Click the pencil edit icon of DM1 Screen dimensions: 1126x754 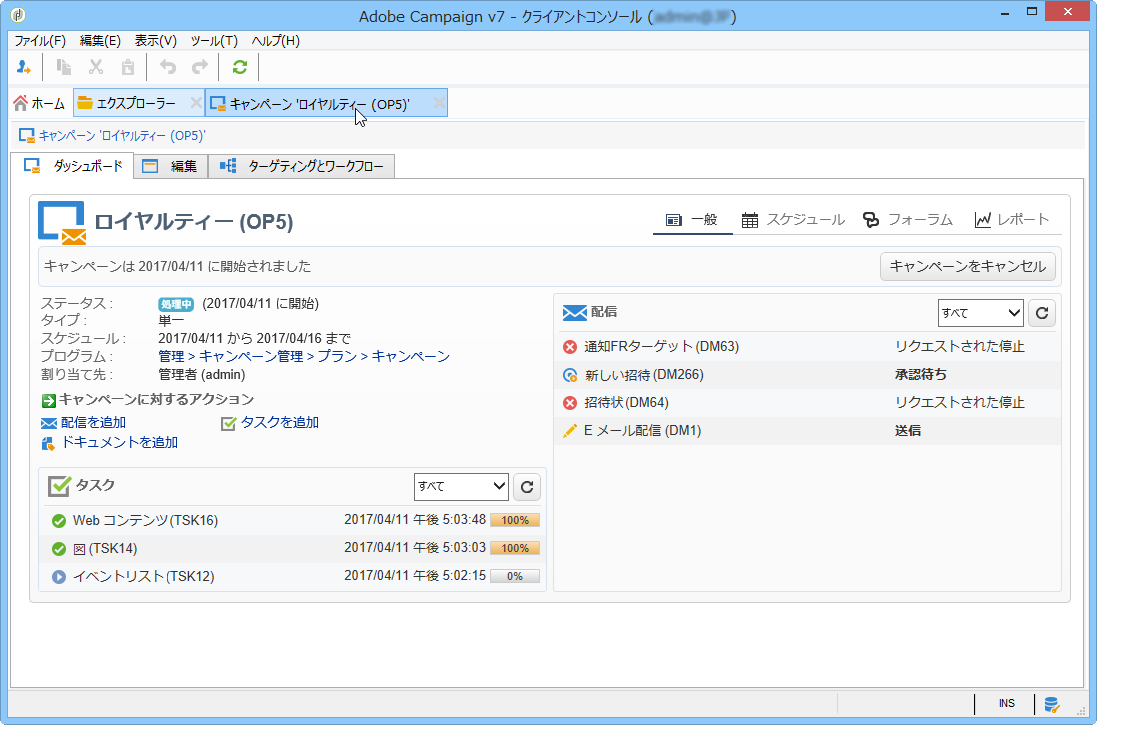point(569,431)
